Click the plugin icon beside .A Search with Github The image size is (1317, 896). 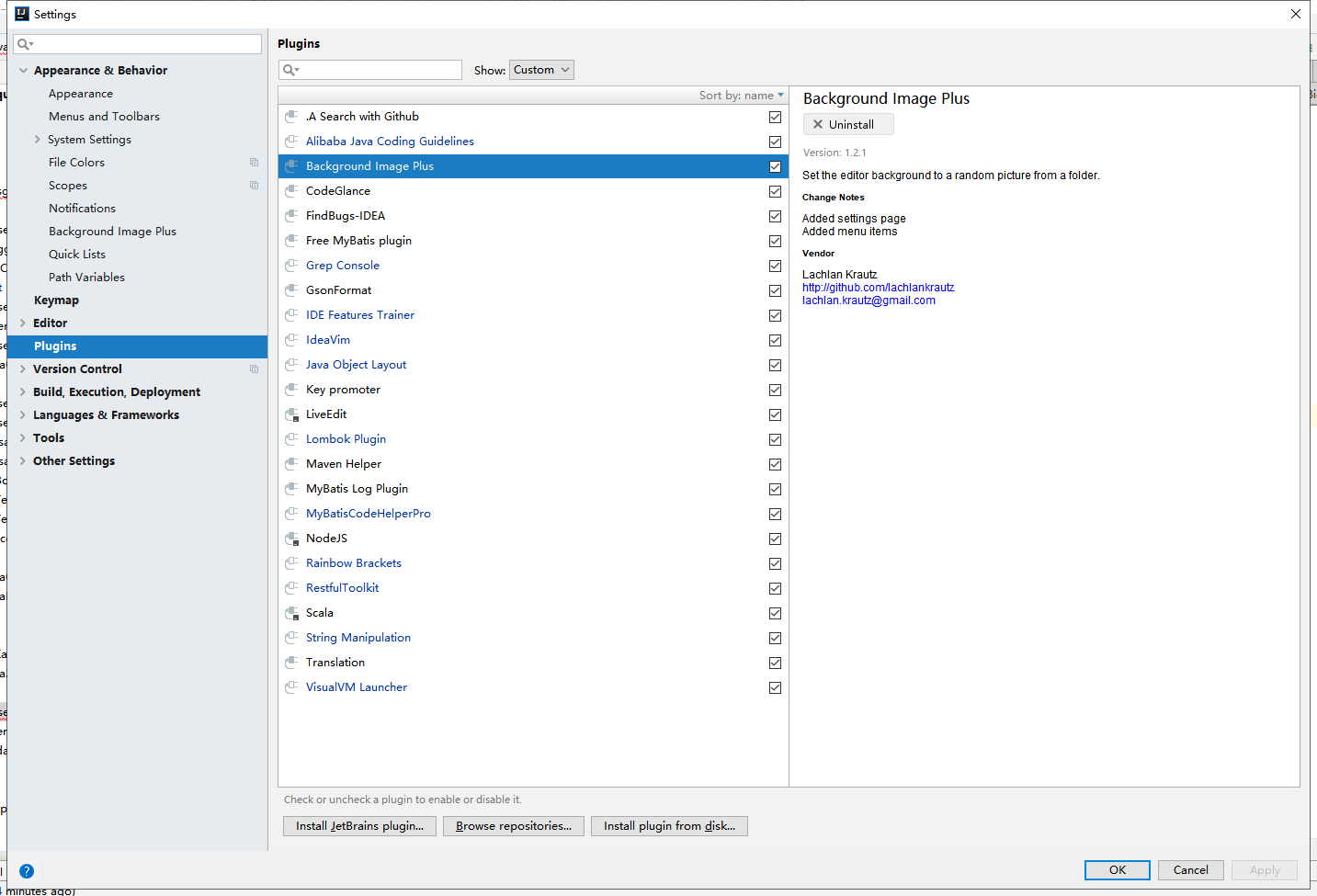pyautogui.click(x=291, y=117)
